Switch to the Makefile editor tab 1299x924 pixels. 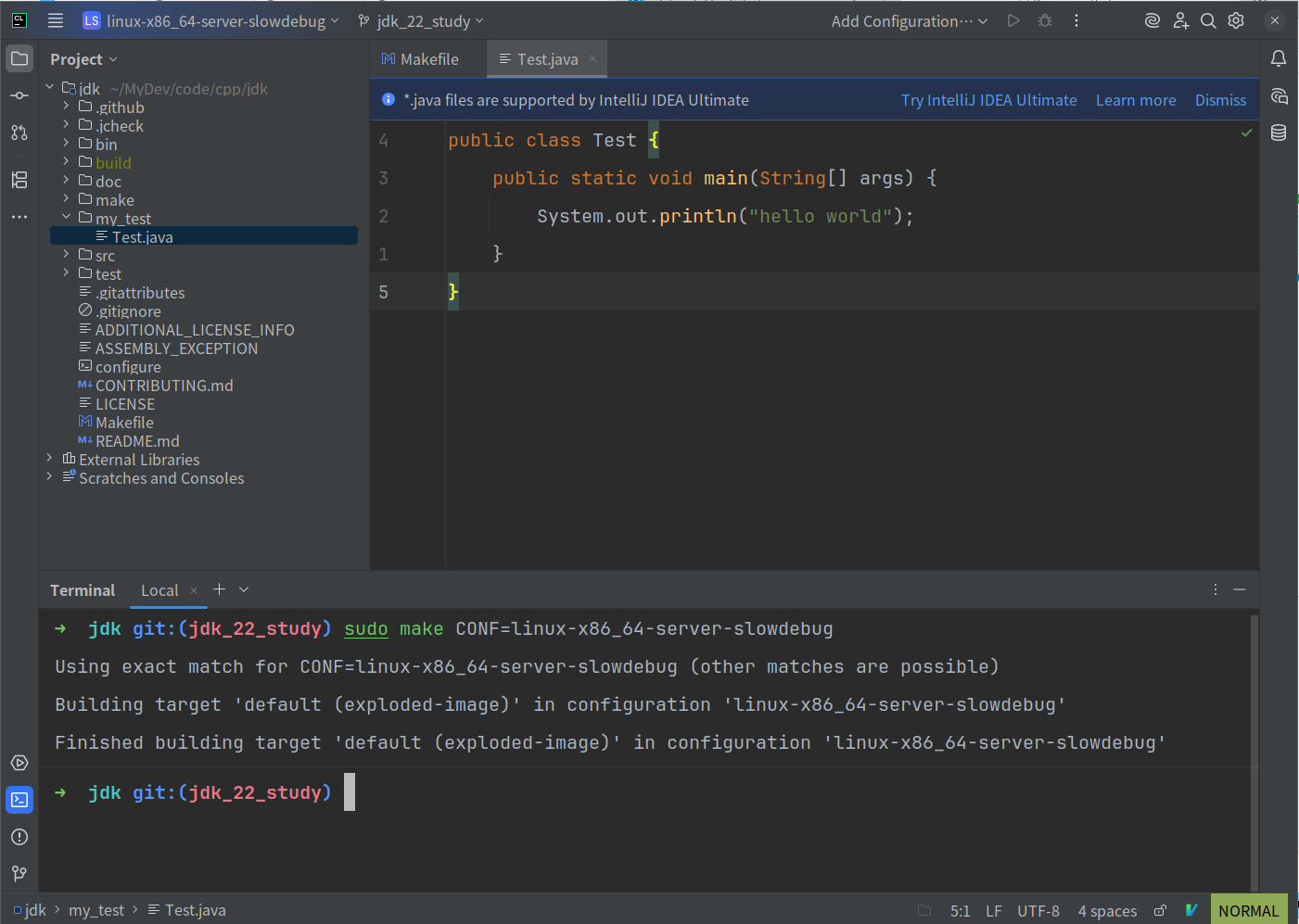tap(420, 58)
